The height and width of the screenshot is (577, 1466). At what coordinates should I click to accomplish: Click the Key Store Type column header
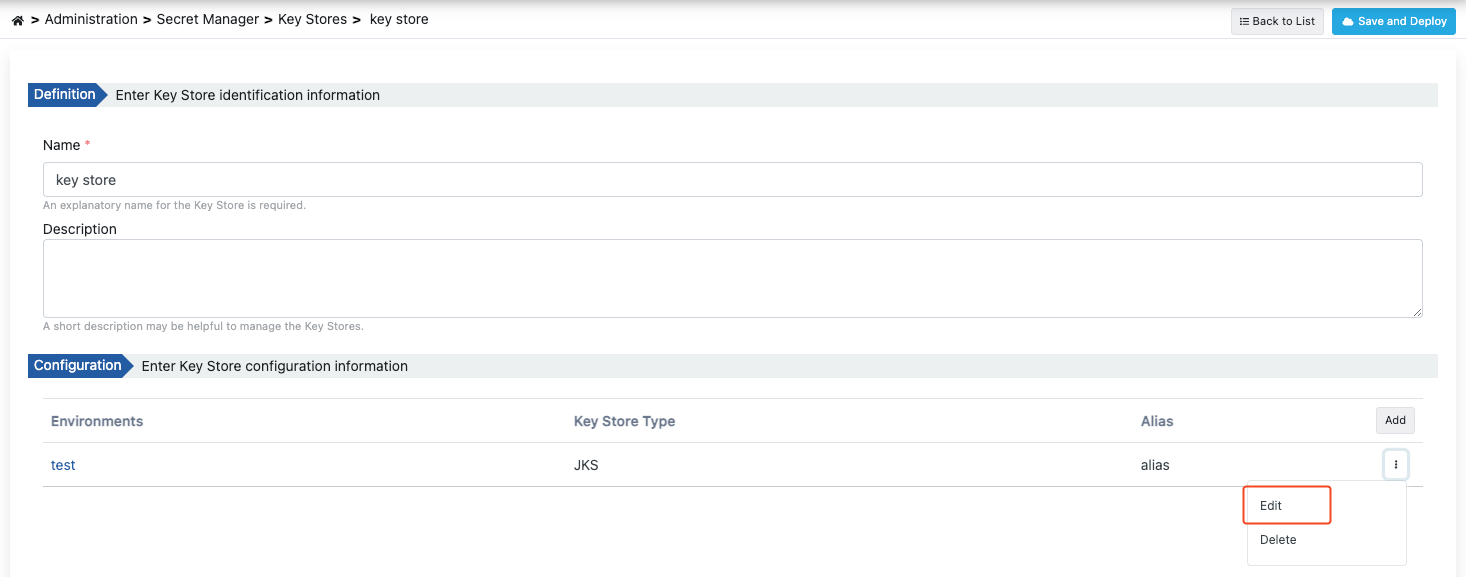pos(624,421)
